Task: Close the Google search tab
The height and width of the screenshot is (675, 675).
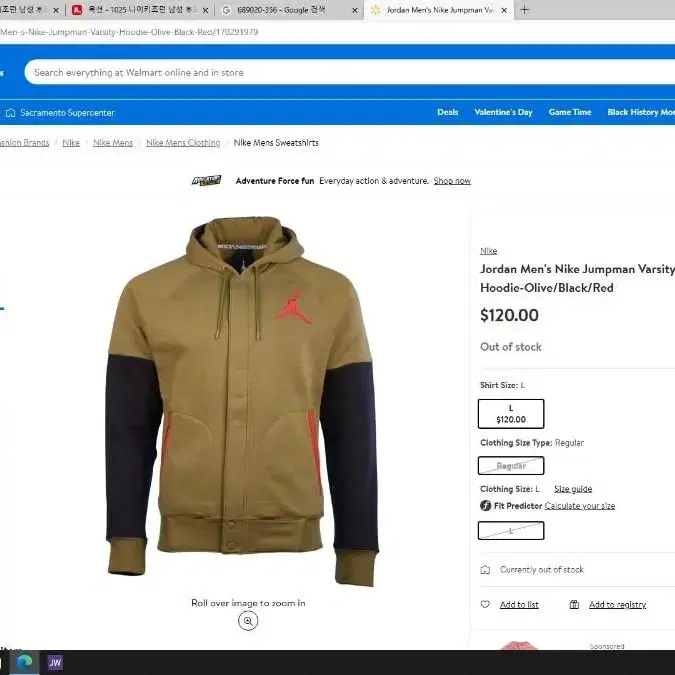Action: click(355, 10)
